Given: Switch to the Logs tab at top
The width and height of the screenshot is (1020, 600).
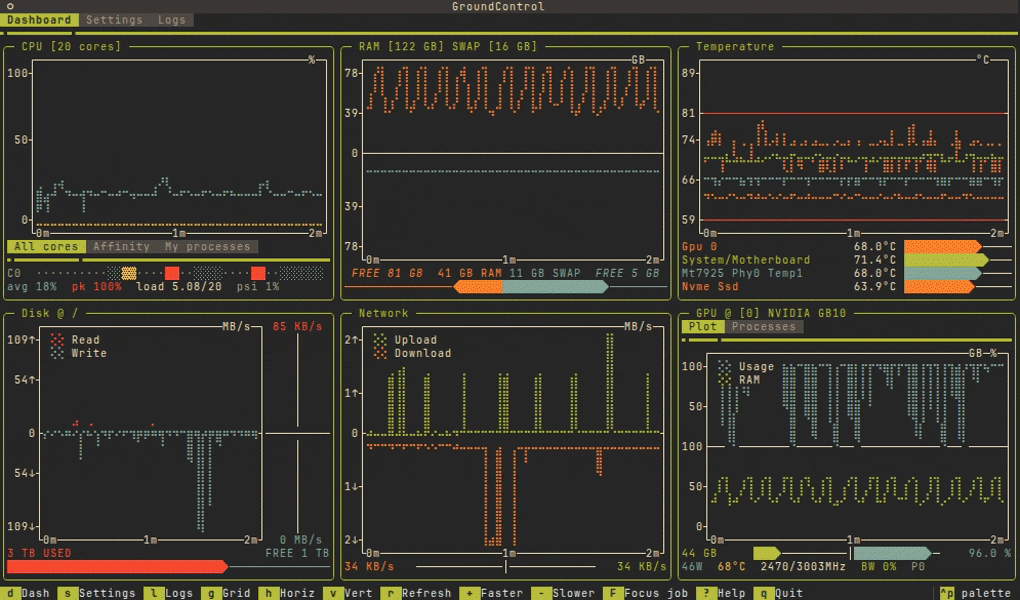Looking at the screenshot, I should (x=172, y=20).
